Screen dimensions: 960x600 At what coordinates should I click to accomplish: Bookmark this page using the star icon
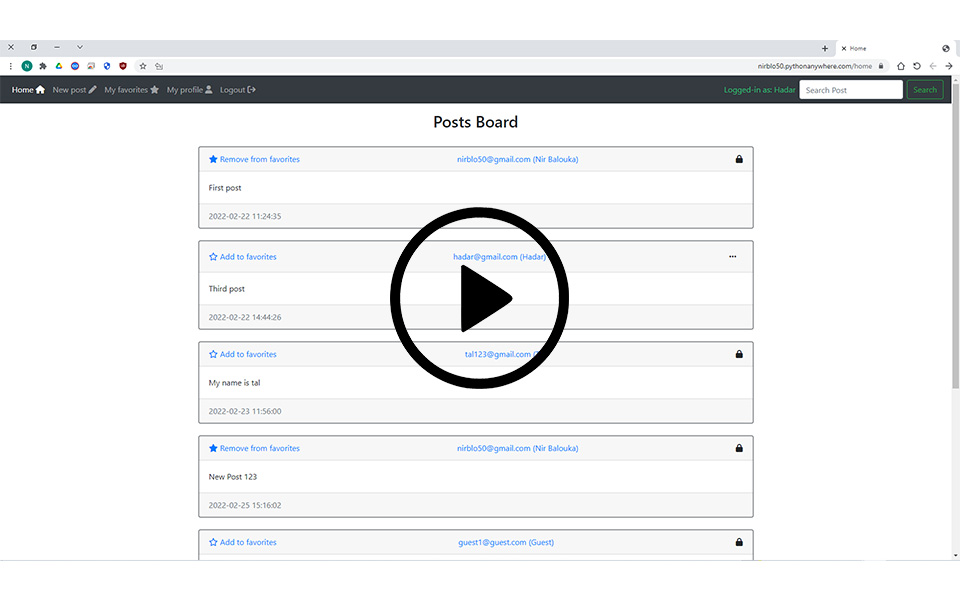tap(143, 66)
